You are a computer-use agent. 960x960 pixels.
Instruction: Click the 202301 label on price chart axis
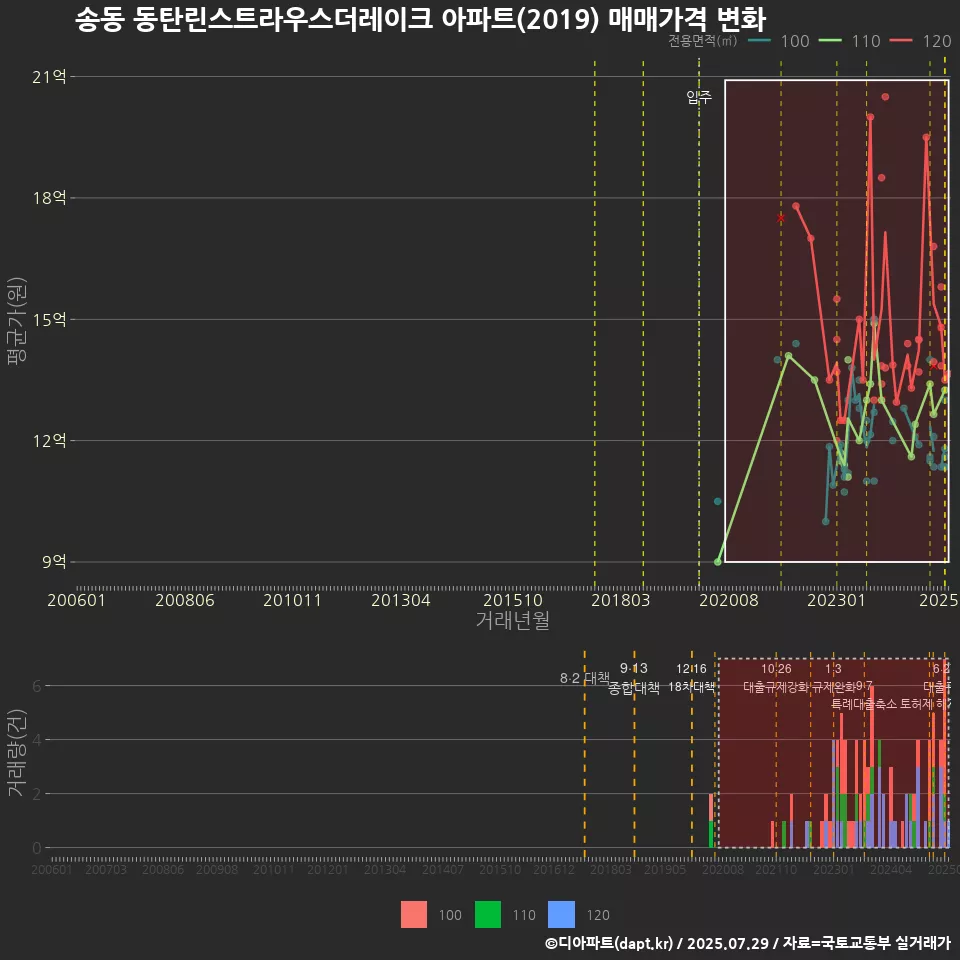point(836,600)
